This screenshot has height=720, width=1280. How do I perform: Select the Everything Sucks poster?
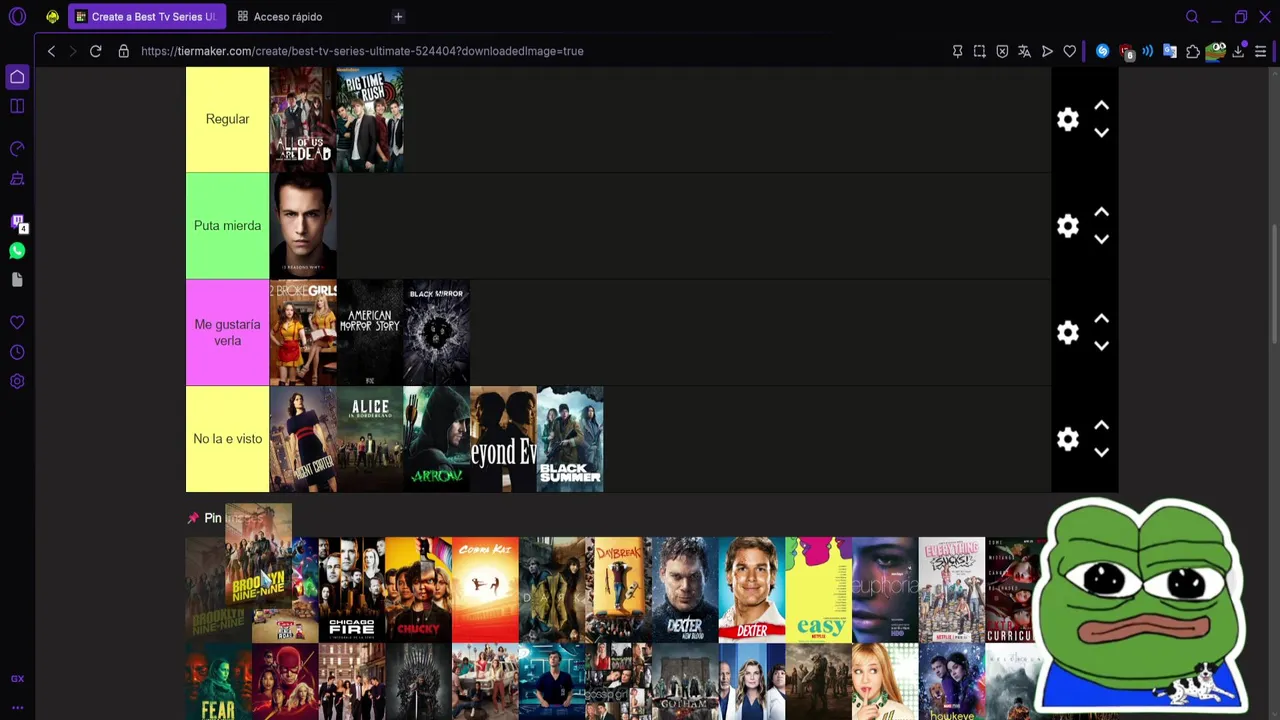point(952,590)
